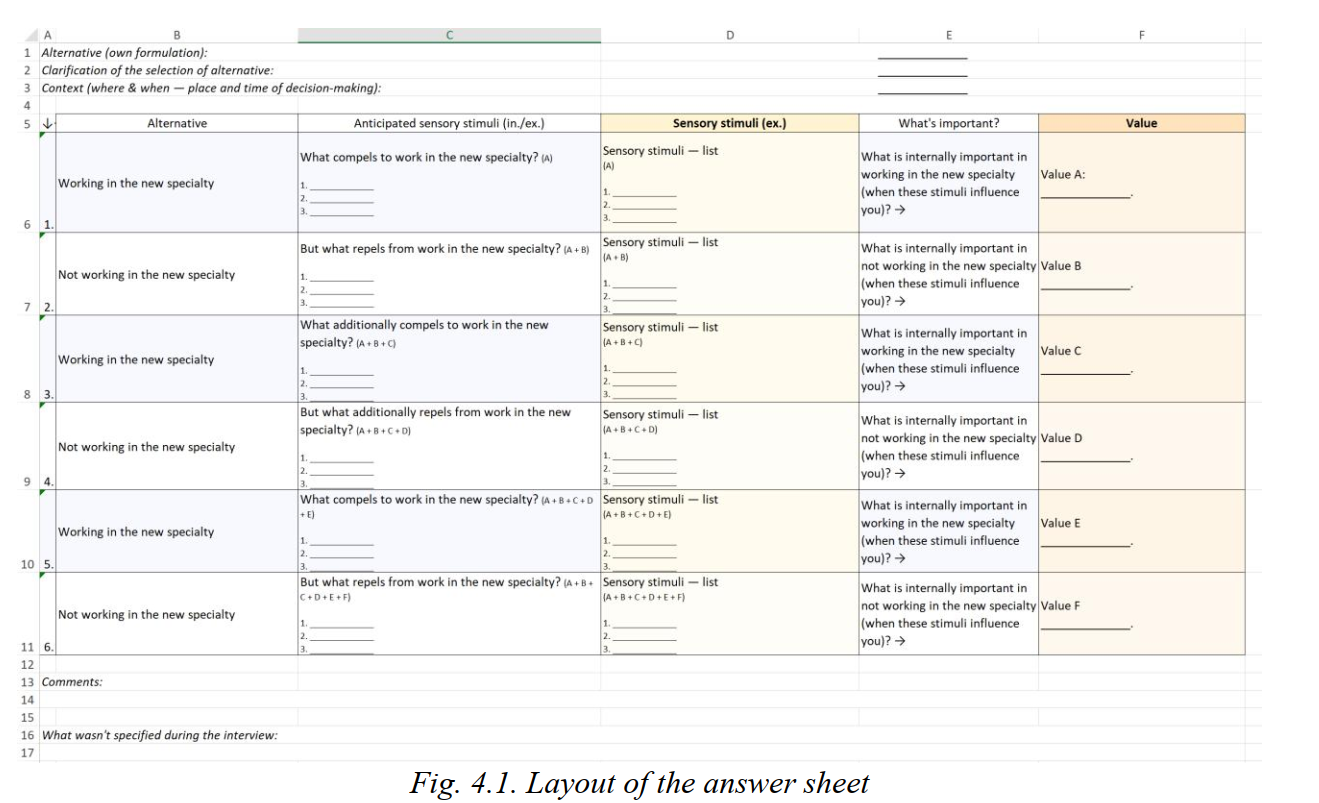This screenshot has width=1319, height=803.
Task: Click blank underline in cell E3
Action: 922,94
